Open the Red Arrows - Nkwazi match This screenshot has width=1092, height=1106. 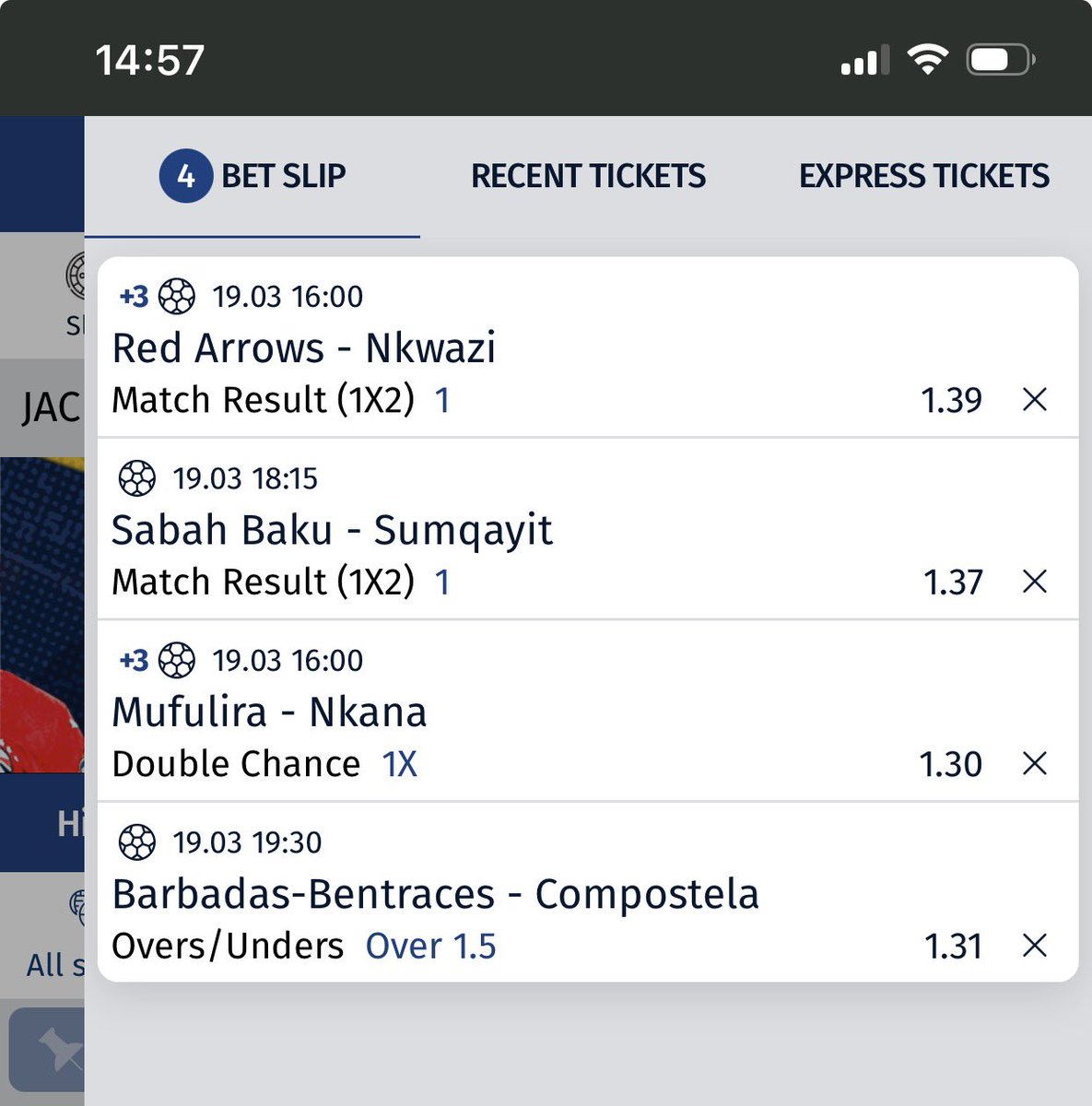tap(304, 348)
